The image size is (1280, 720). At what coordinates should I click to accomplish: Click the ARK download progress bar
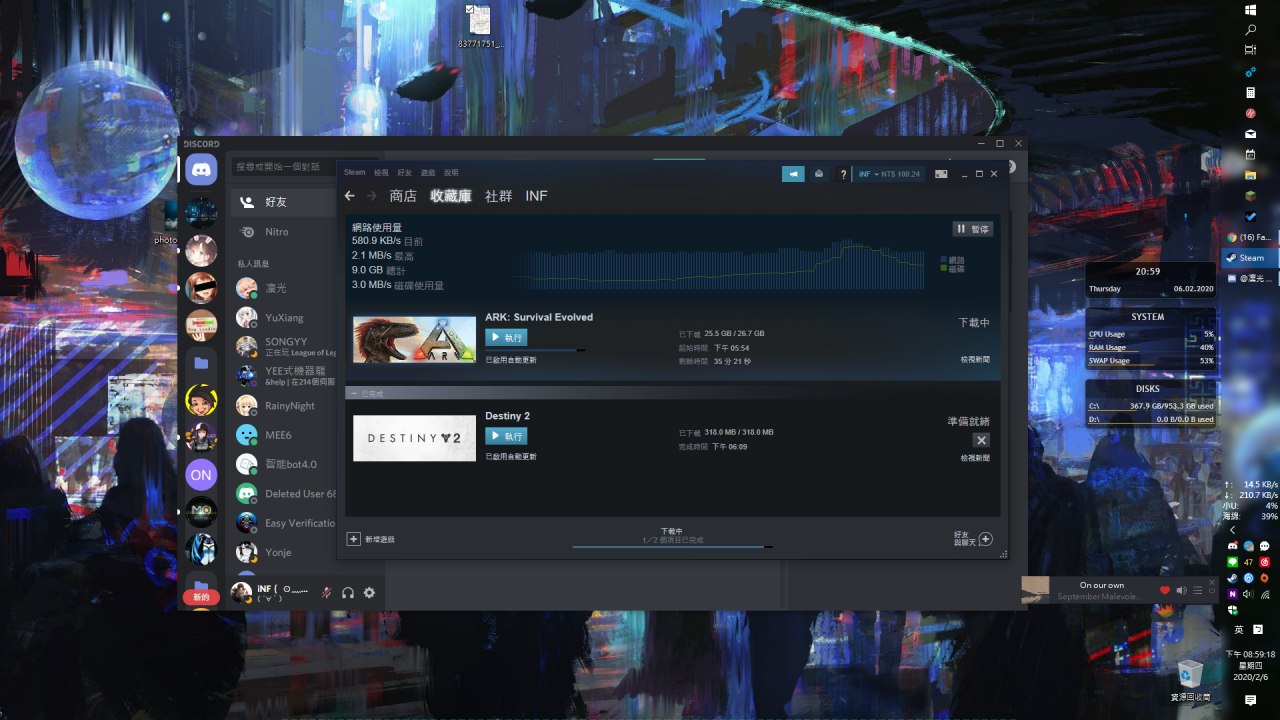pyautogui.click(x=535, y=349)
